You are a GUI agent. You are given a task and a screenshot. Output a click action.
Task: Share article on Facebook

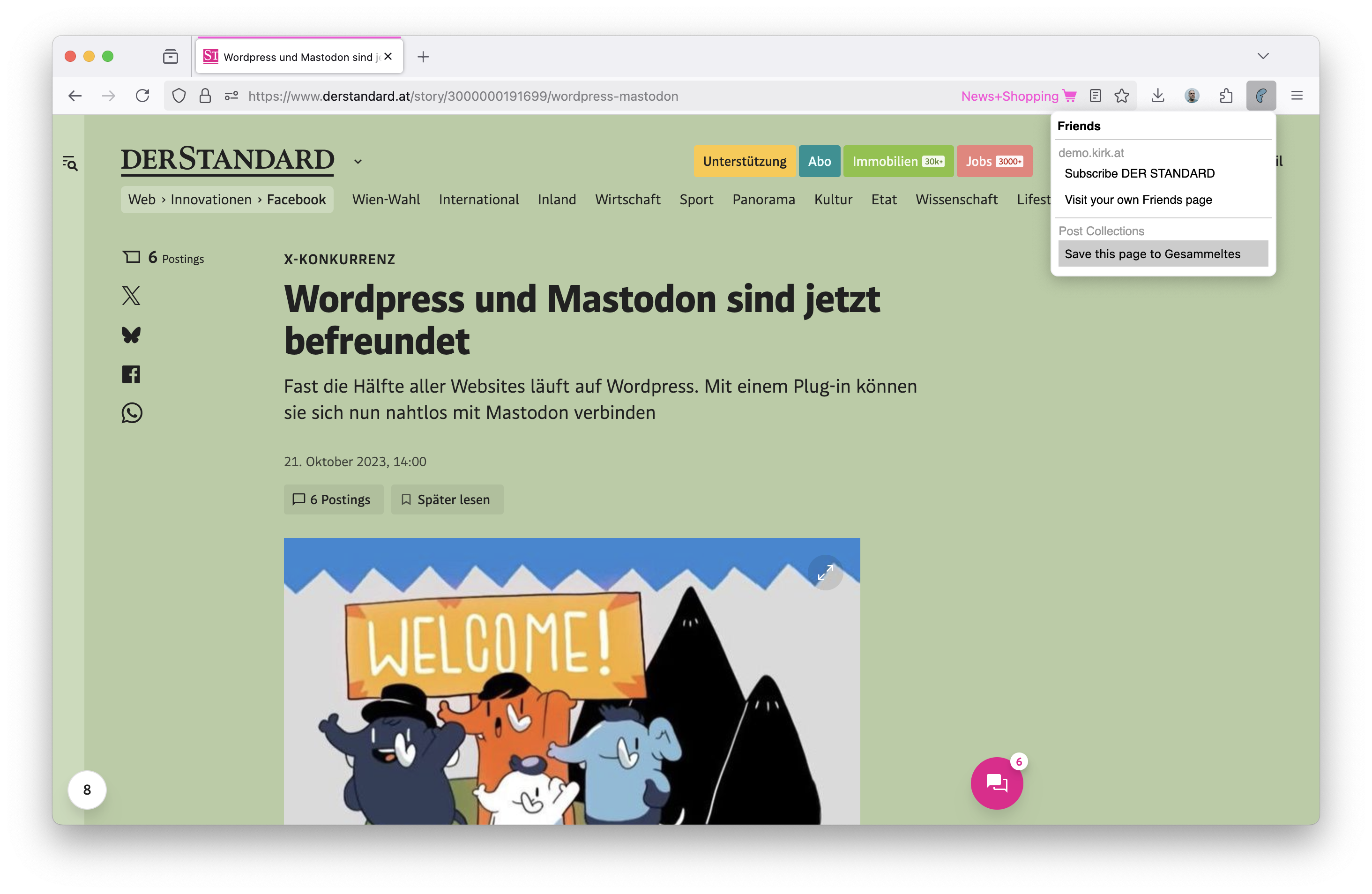131,374
